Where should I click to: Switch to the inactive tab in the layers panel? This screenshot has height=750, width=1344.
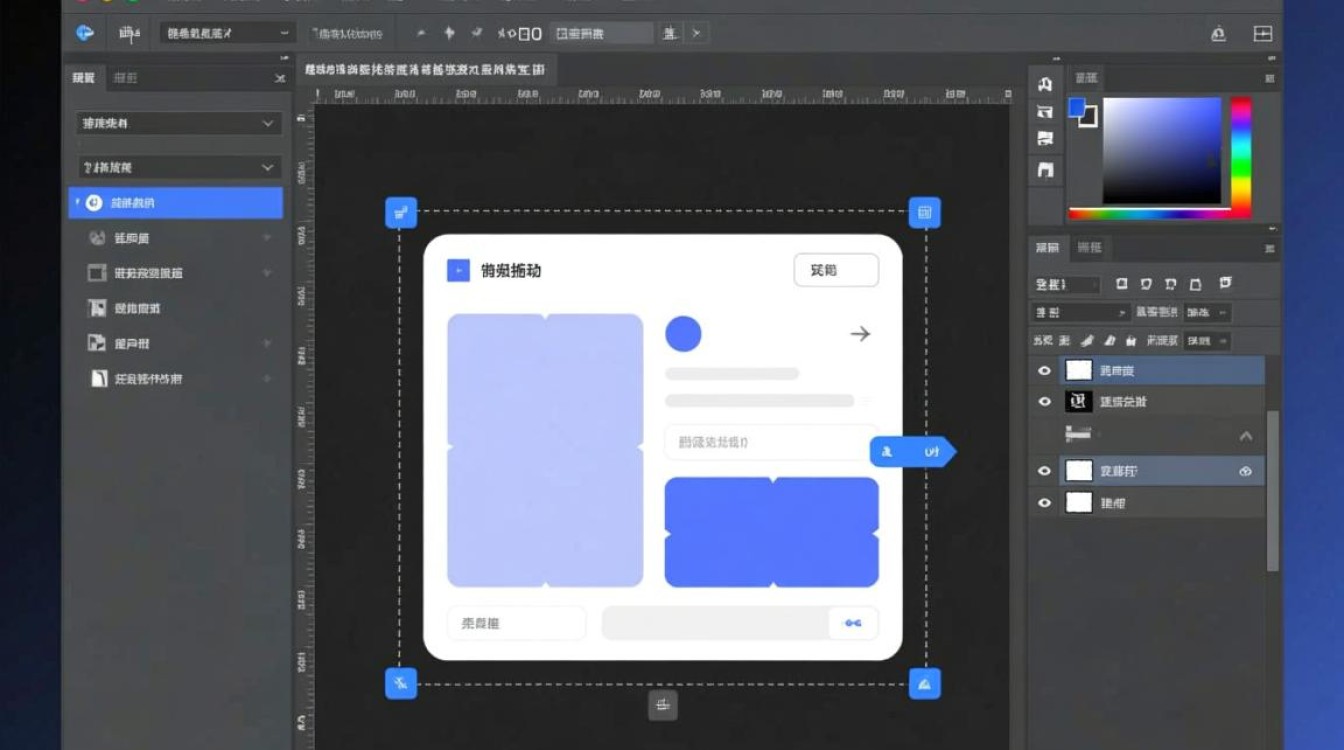tap(1088, 248)
